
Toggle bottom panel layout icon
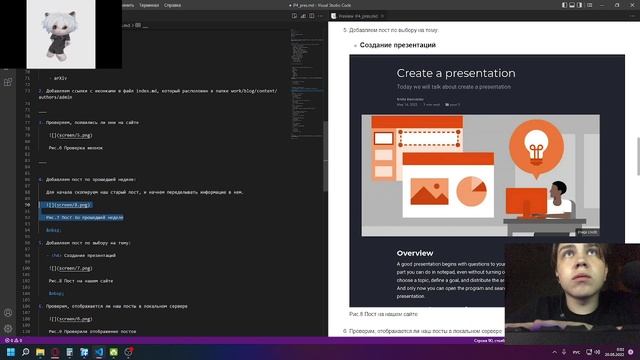[x=572, y=5]
